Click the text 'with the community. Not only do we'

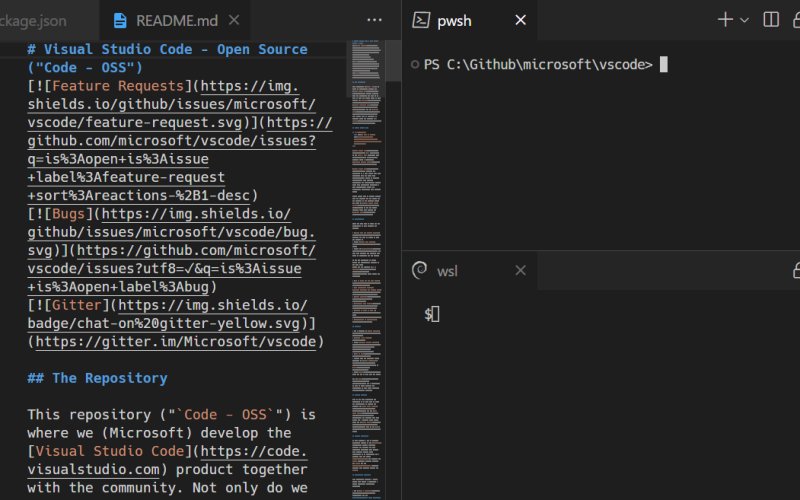coord(167,488)
